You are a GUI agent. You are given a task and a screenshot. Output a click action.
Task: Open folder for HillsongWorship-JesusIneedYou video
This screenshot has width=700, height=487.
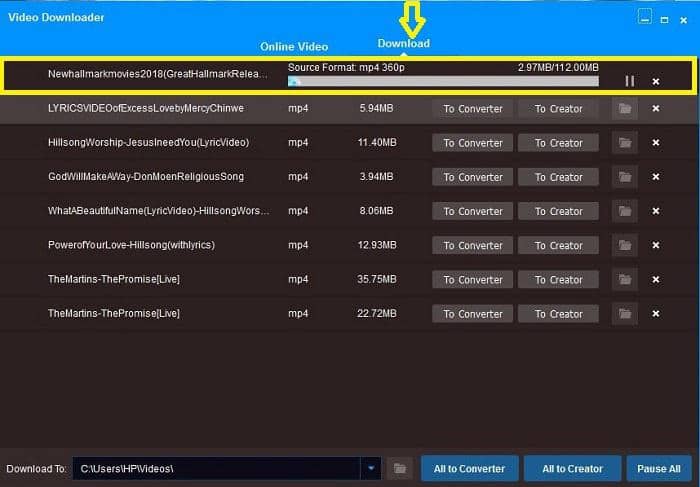[625, 143]
